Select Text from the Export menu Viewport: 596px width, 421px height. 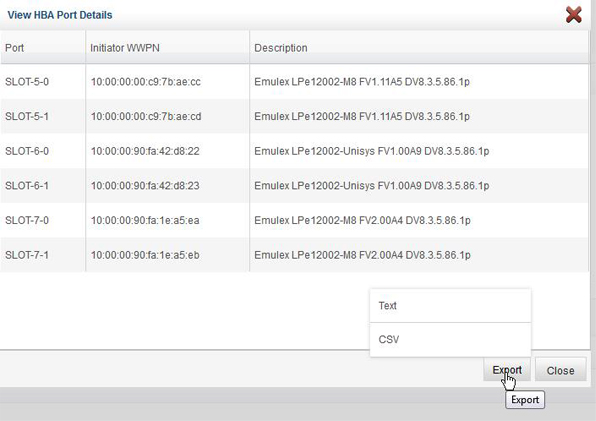tap(450, 306)
